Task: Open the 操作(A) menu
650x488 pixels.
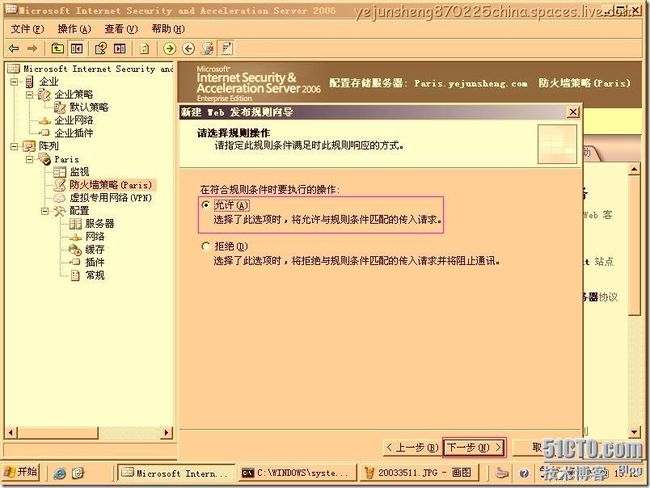Action: click(74, 29)
